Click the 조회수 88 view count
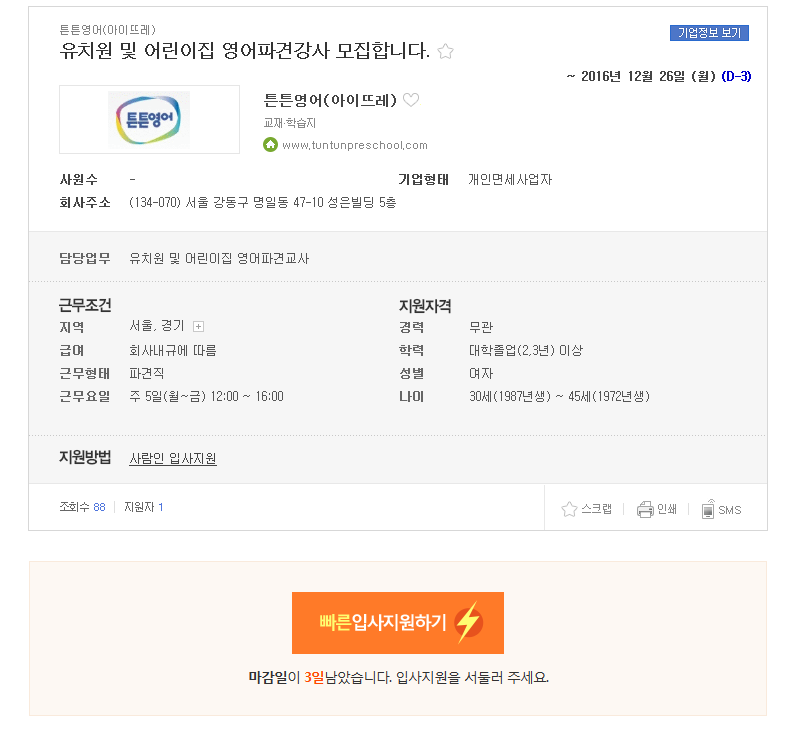793x754 pixels. (82, 507)
